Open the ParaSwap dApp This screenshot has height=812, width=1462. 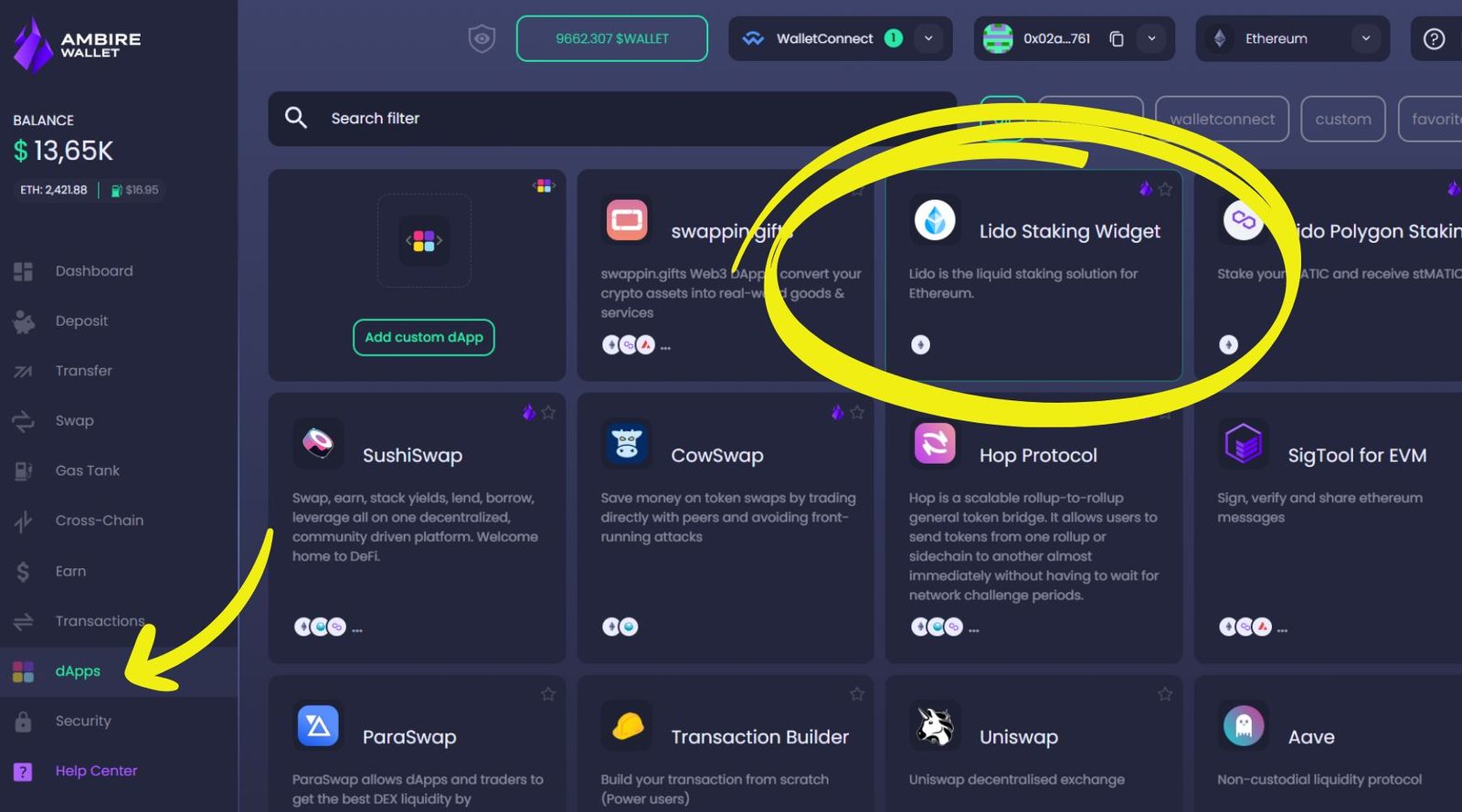click(417, 743)
